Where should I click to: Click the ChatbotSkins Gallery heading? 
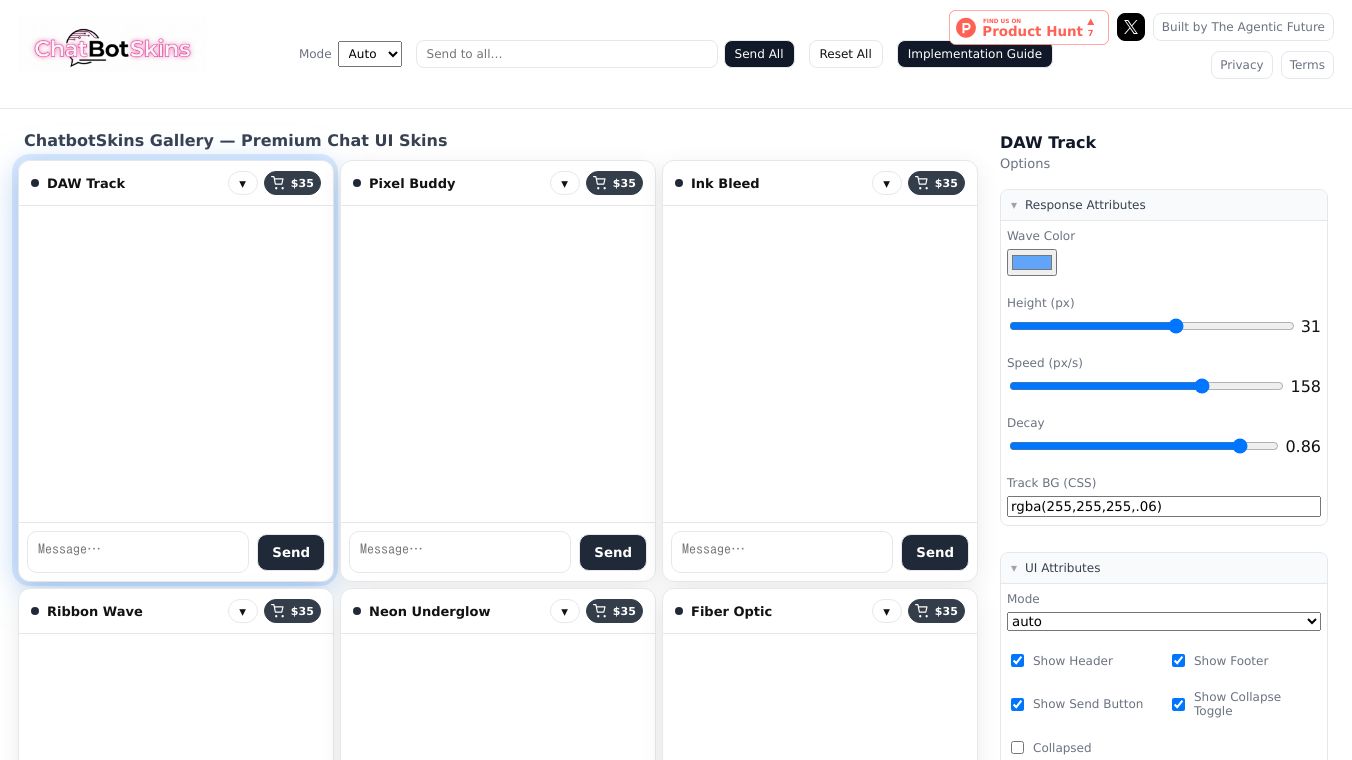pyautogui.click(x=236, y=140)
